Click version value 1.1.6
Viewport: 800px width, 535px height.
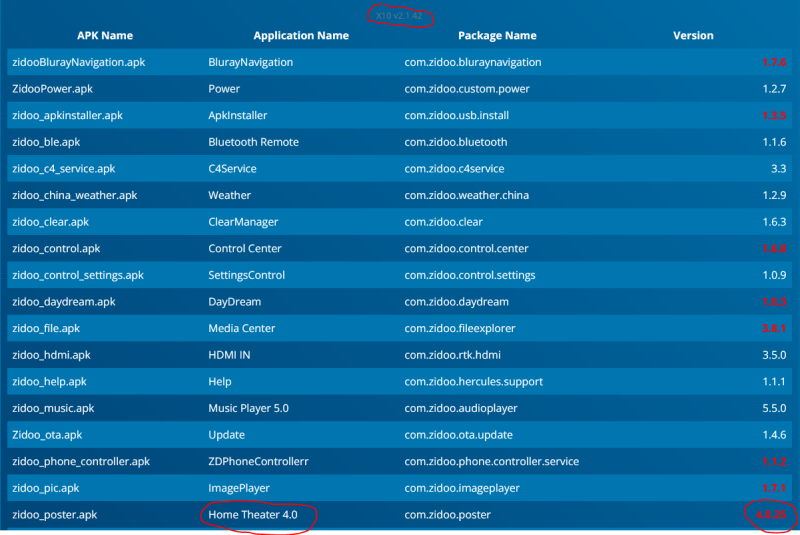[774, 142]
